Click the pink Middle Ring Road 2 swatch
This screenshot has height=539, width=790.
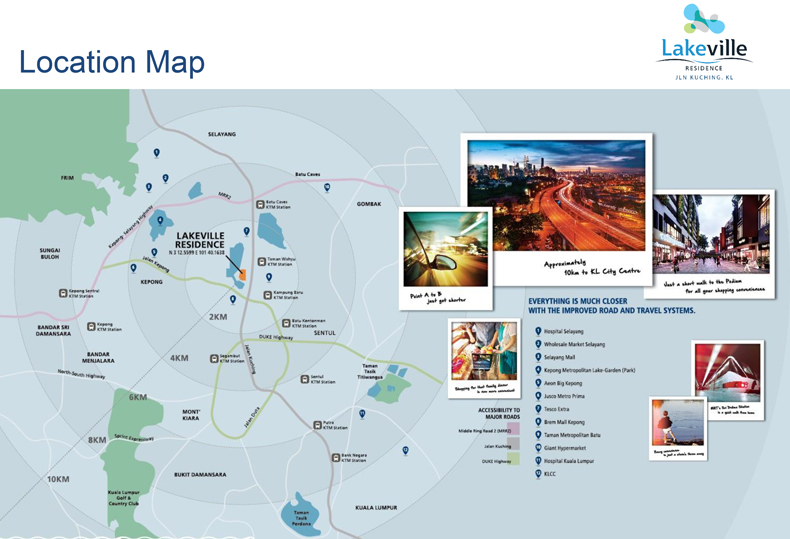[x=513, y=429]
